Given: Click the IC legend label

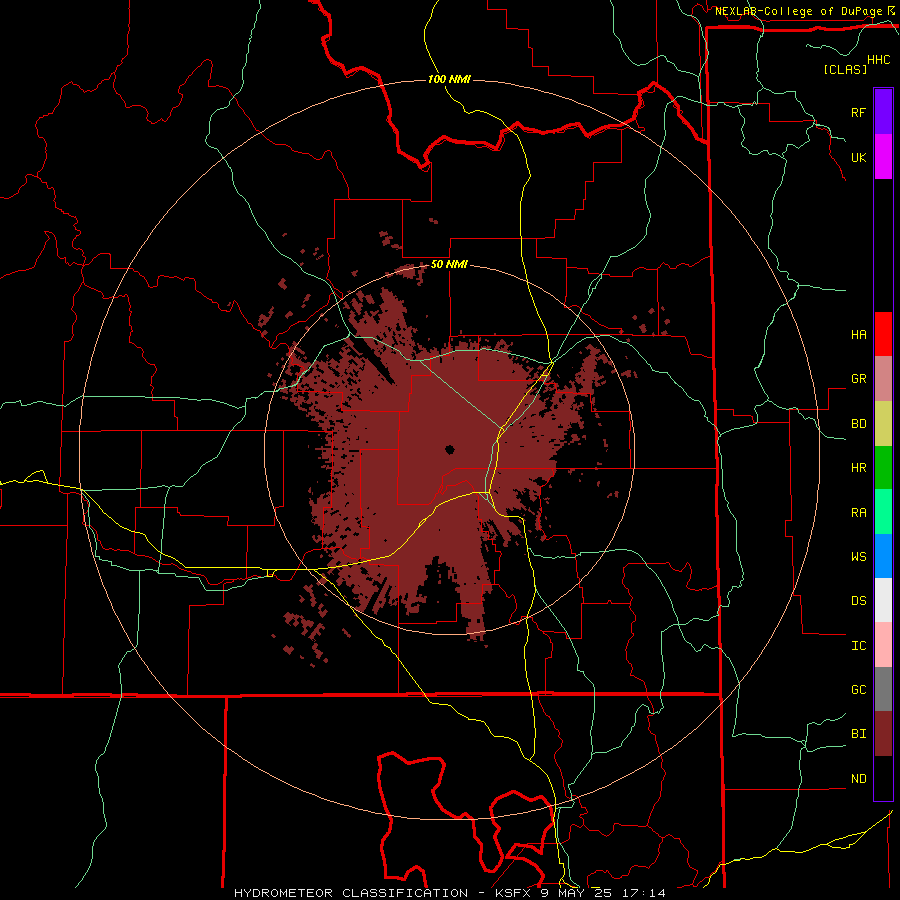Looking at the screenshot, I should 858,646.
